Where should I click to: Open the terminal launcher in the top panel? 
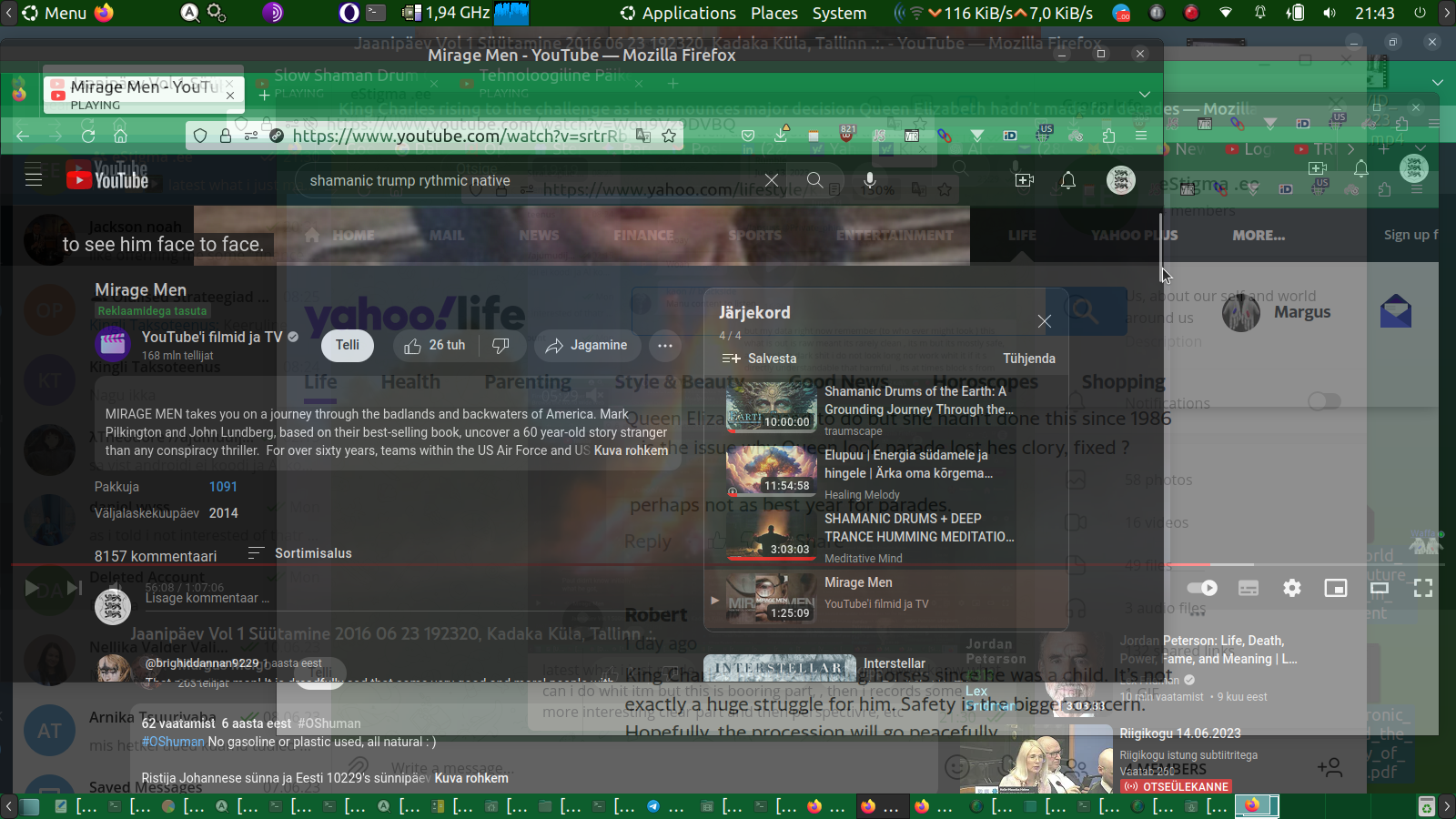[376, 13]
